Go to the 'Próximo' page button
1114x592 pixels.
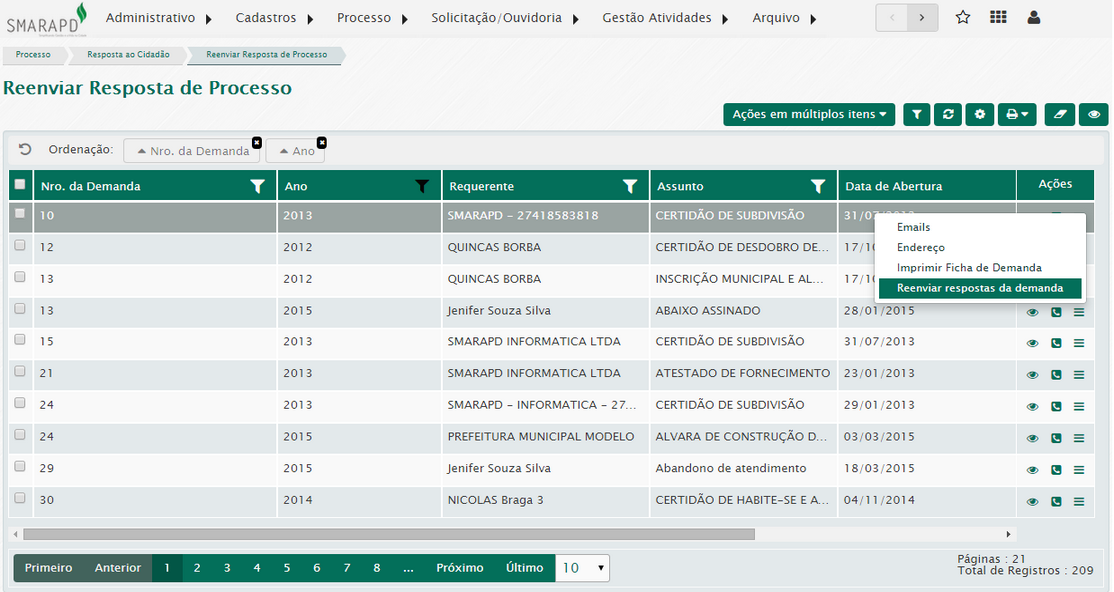tap(459, 568)
